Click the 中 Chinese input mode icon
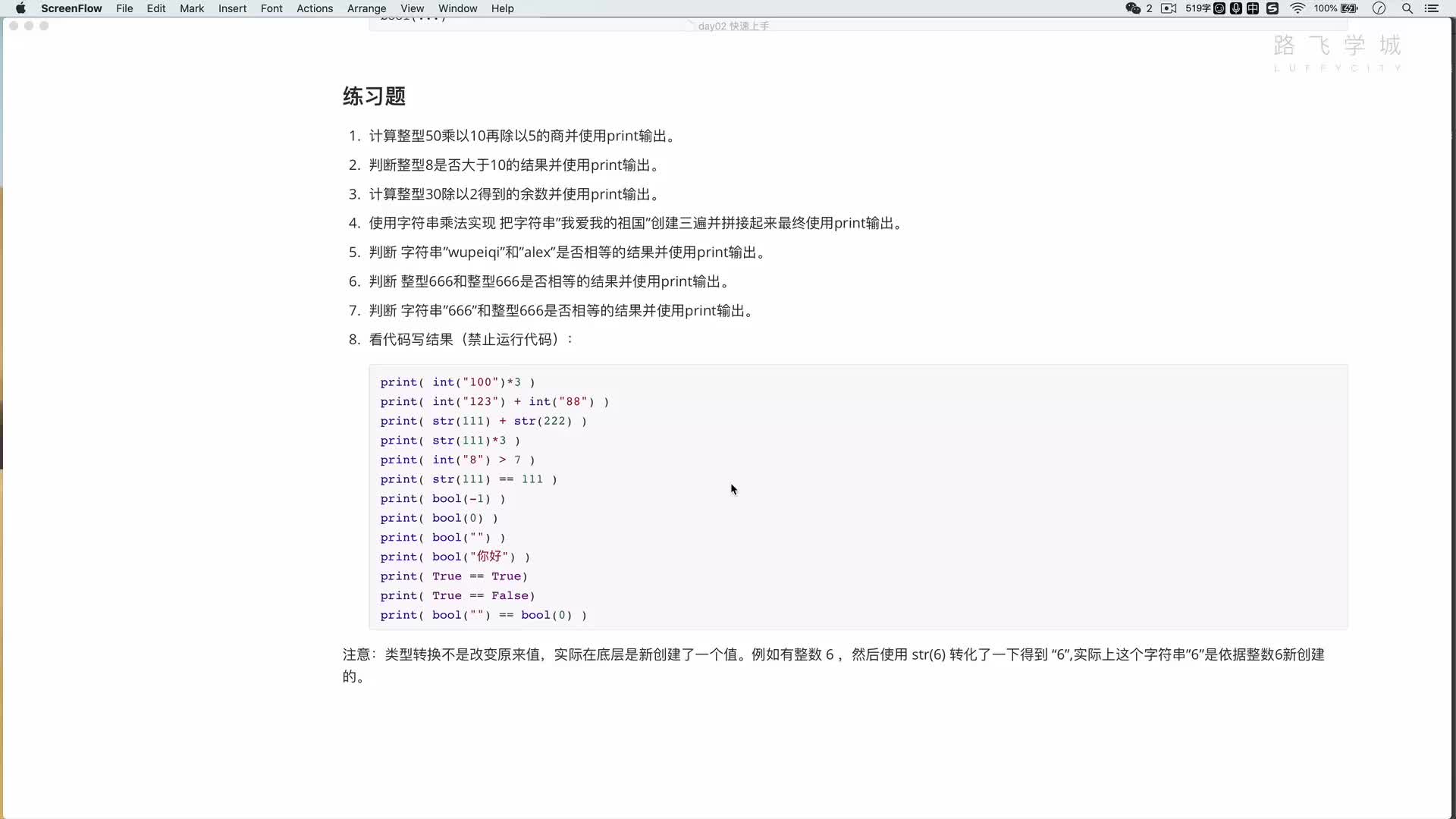This screenshot has height=819, width=1456. (1253, 8)
